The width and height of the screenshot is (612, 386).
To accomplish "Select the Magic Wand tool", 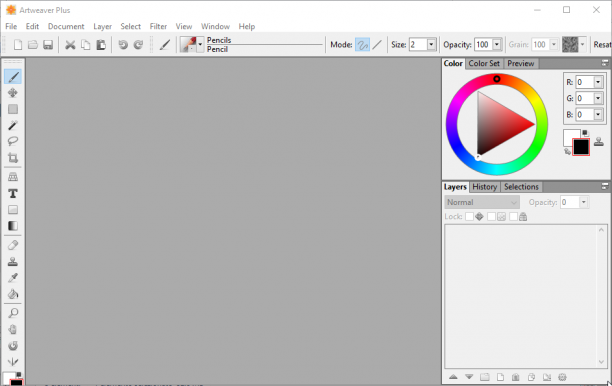I will coord(13,125).
